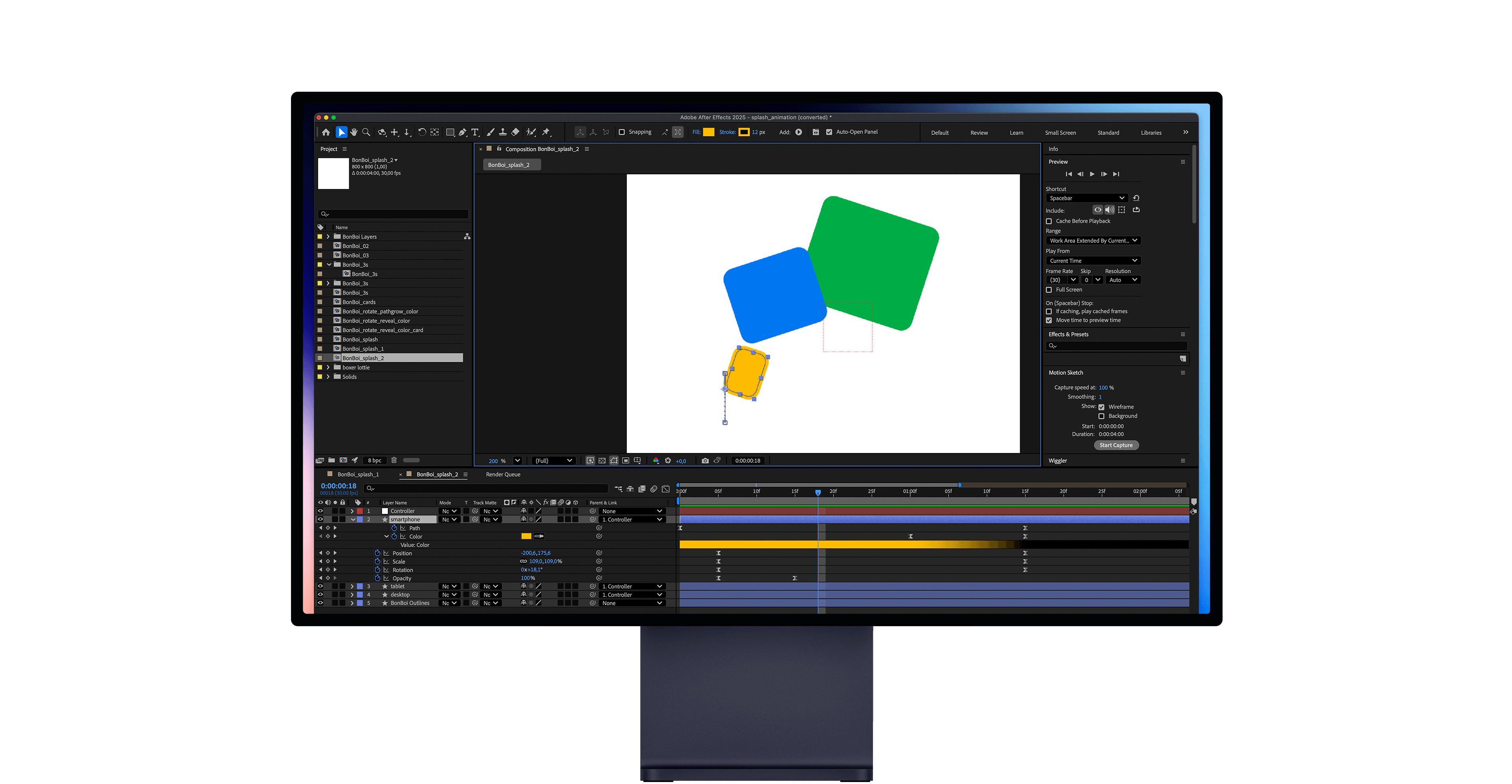This screenshot has height=784, width=1512.
Task: Enable the Snapping checkbox
Action: 622,132
